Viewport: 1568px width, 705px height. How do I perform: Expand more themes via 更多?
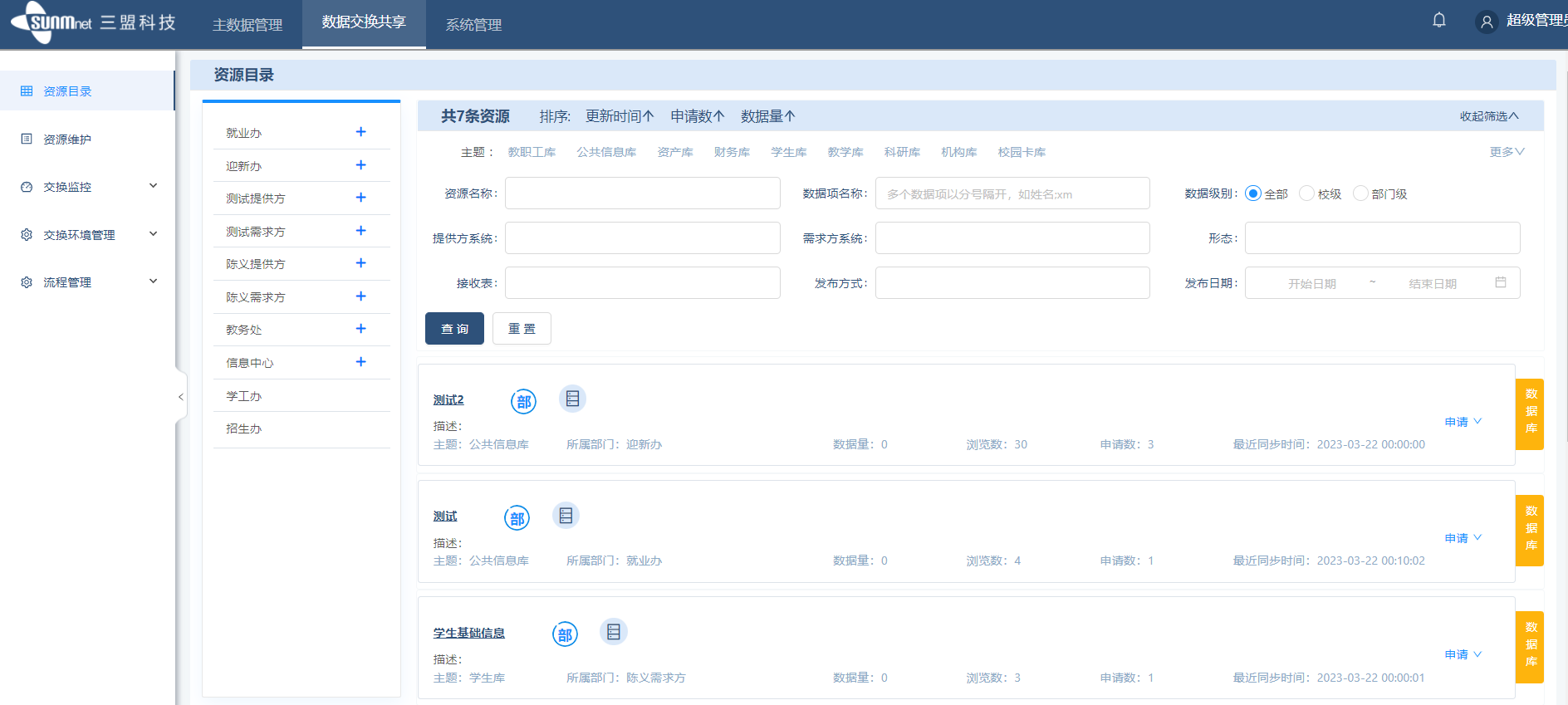click(1507, 152)
